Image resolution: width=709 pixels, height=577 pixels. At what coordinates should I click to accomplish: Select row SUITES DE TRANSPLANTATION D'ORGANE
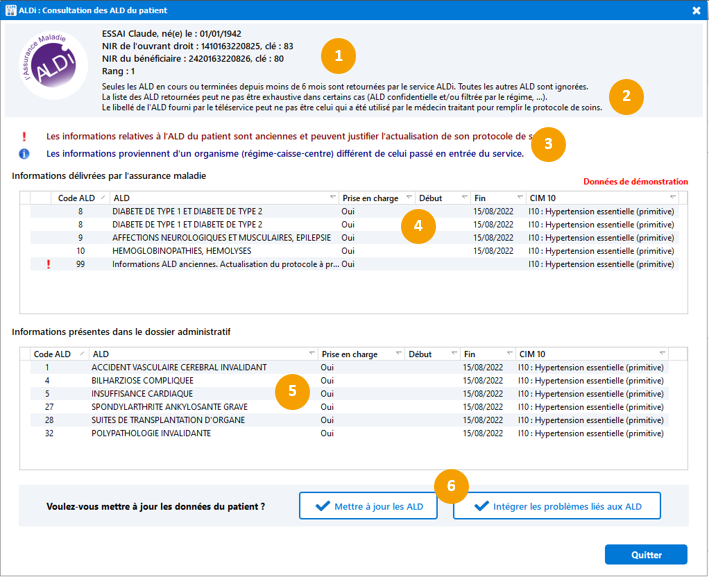pos(349,420)
